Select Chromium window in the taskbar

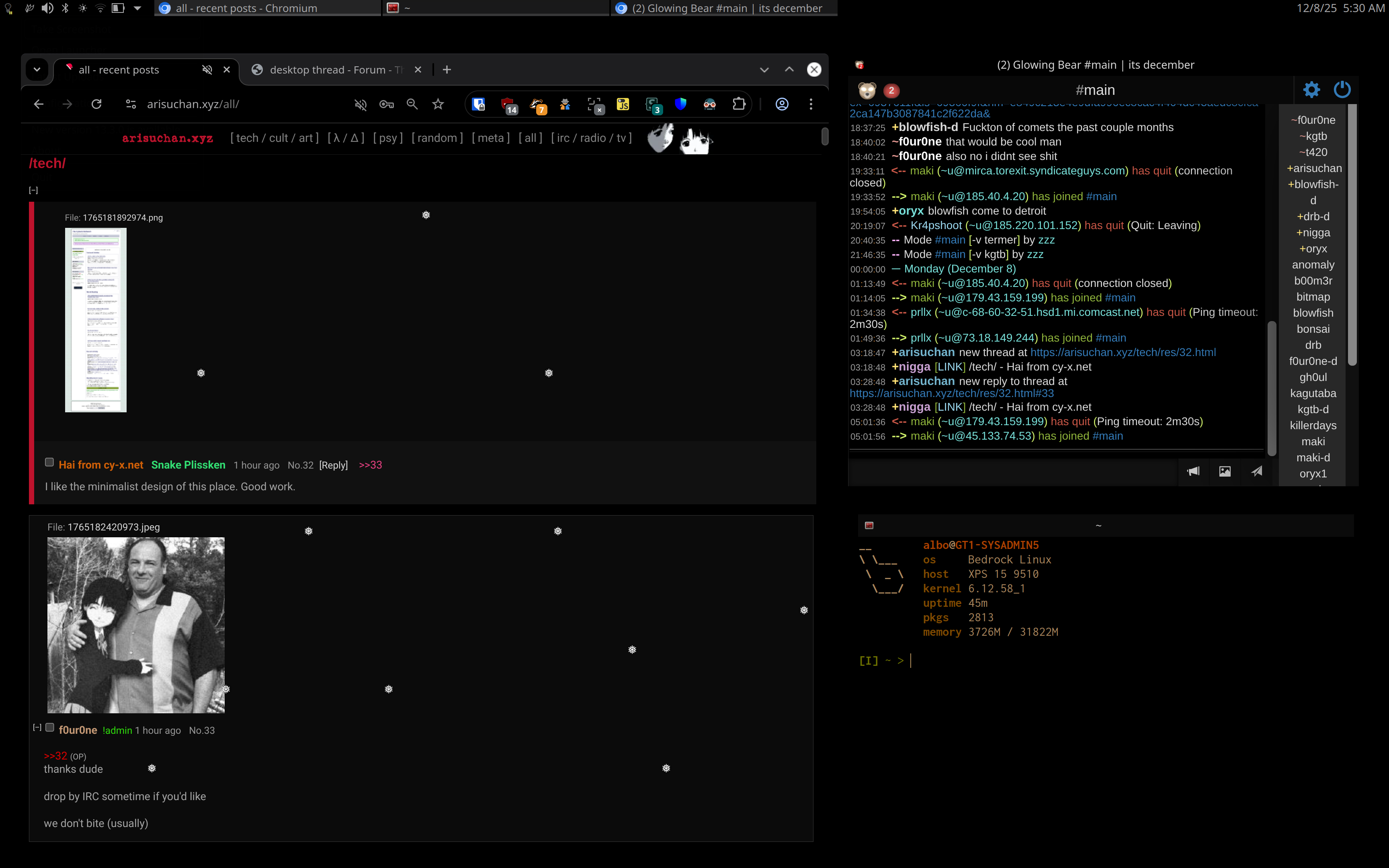pyautogui.click(x=267, y=8)
